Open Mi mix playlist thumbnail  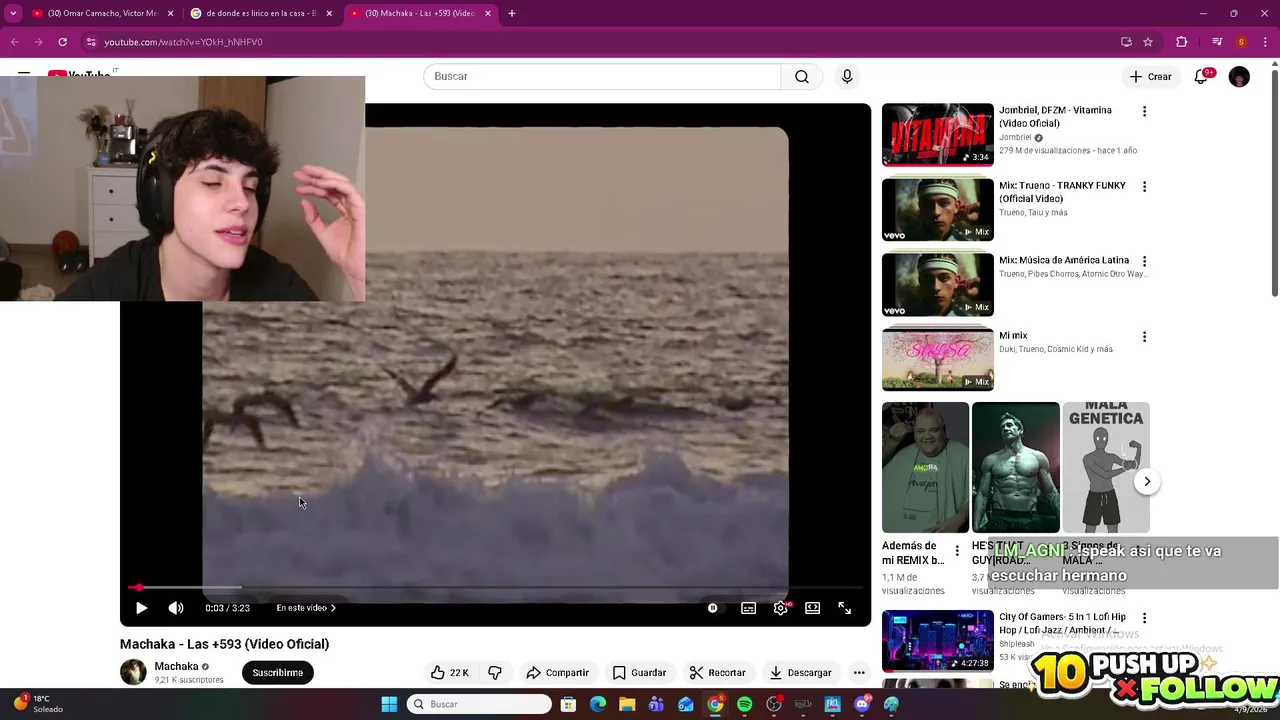coord(938,359)
